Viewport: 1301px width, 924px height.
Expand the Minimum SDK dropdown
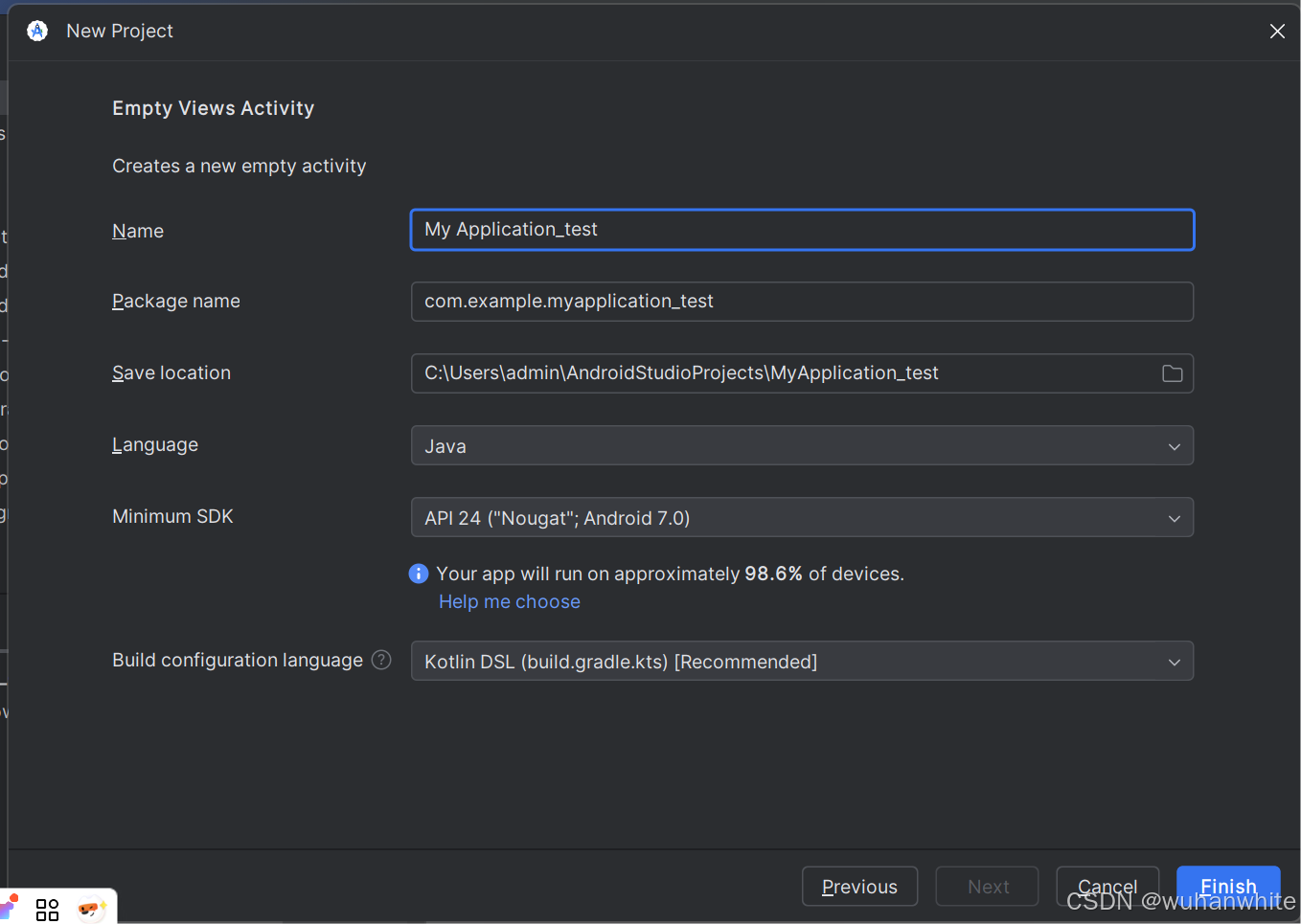pos(802,517)
